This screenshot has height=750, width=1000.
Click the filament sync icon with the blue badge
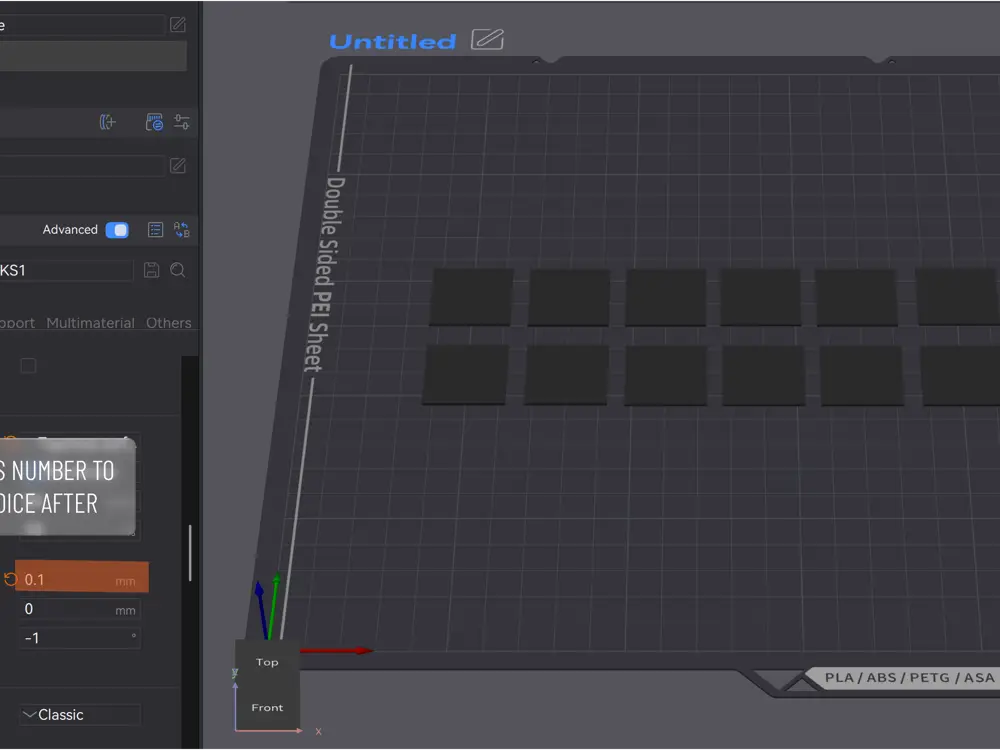154,122
